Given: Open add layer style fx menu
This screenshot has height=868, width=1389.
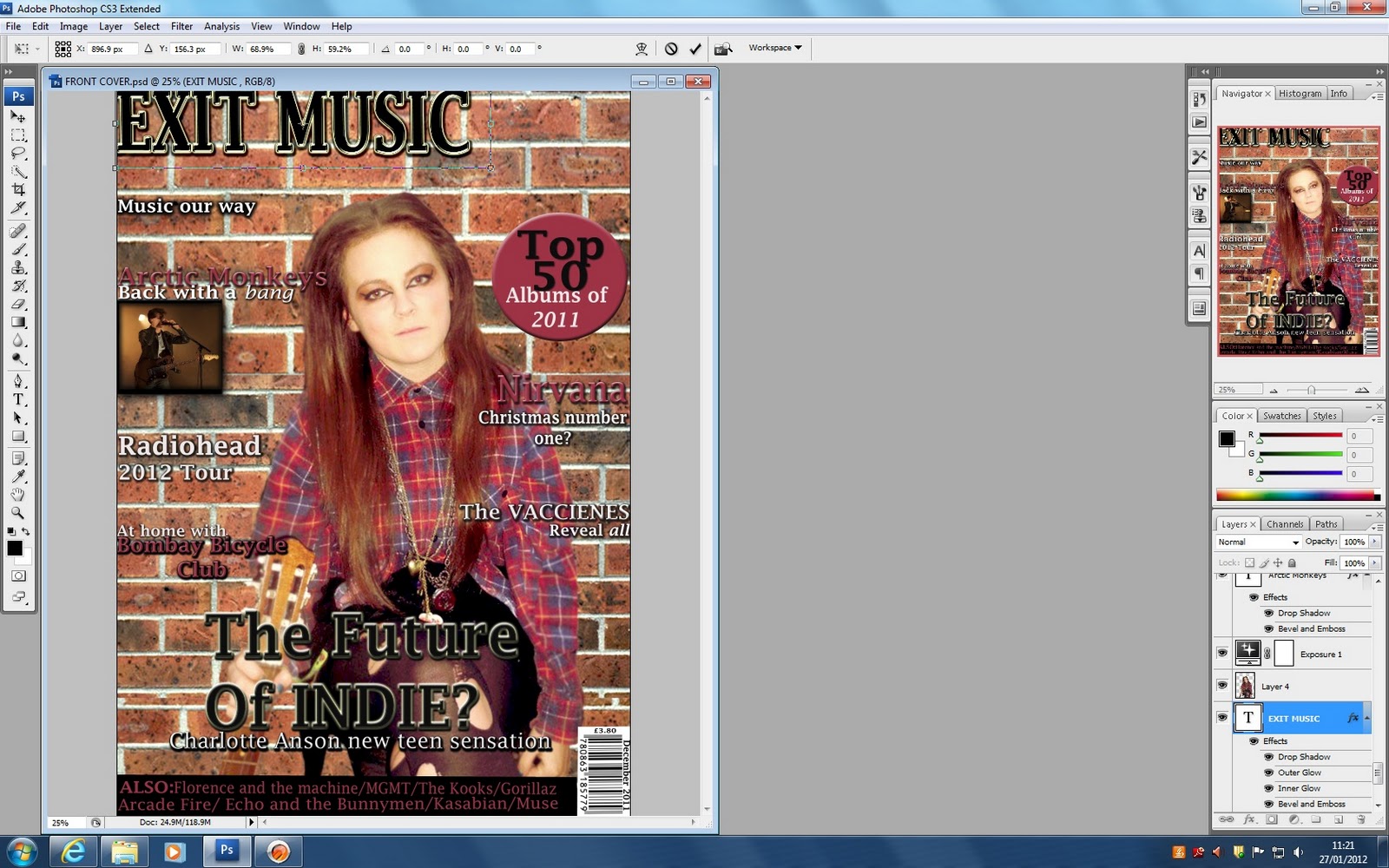Looking at the screenshot, I should [1249, 819].
